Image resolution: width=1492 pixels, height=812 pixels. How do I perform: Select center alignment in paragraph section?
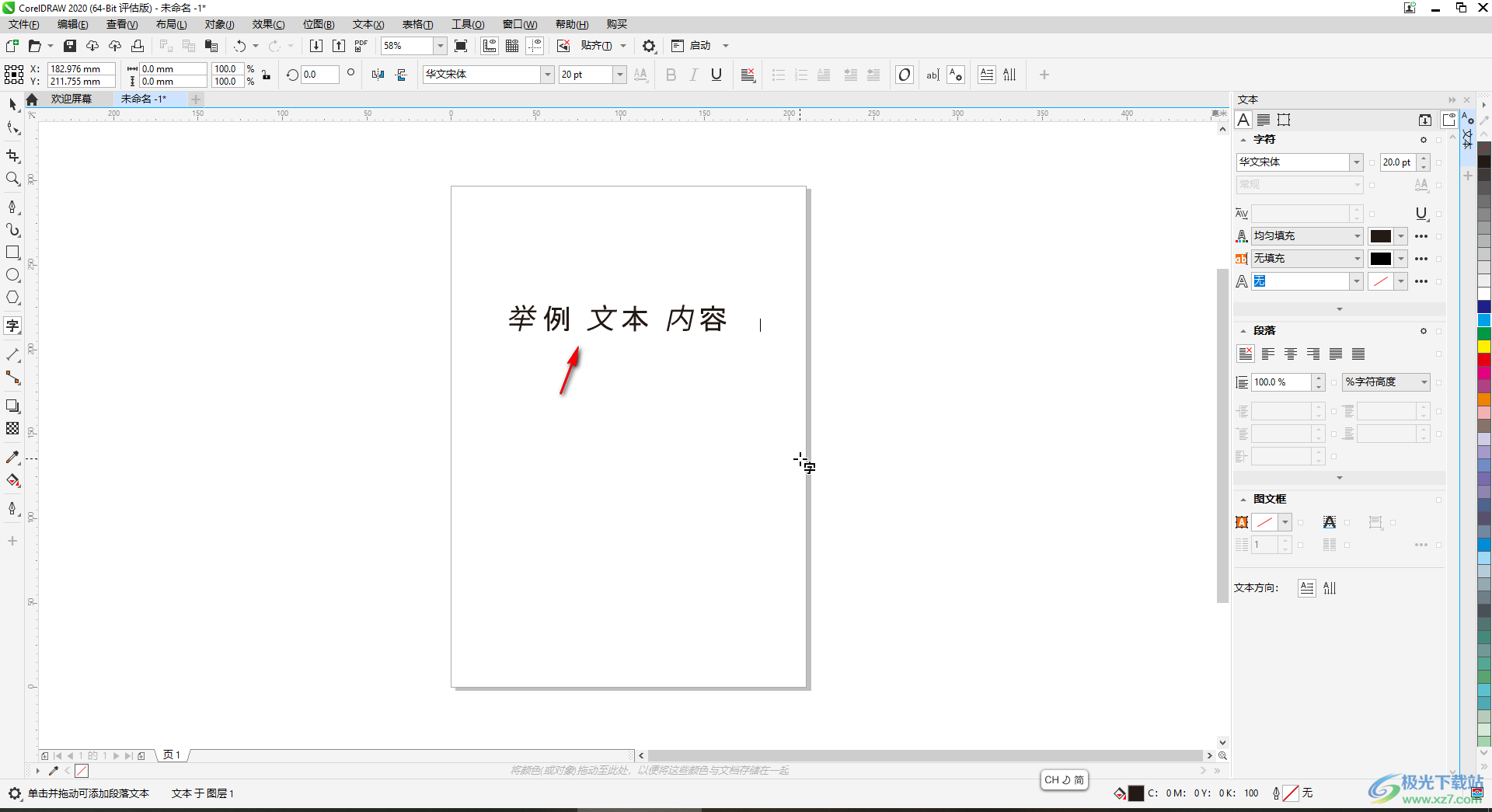[x=1291, y=354]
